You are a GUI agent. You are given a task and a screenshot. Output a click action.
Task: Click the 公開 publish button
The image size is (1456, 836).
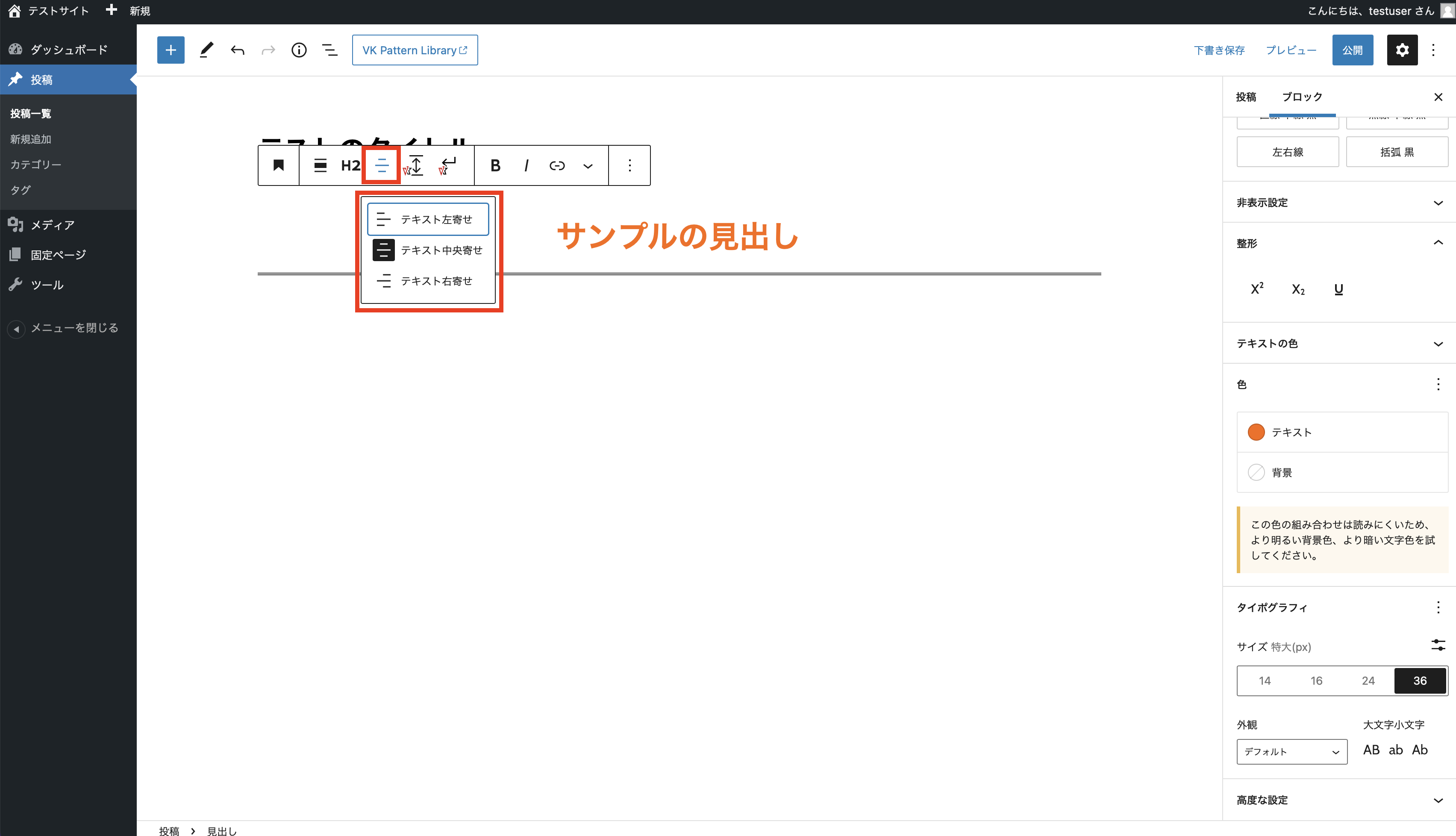point(1352,50)
